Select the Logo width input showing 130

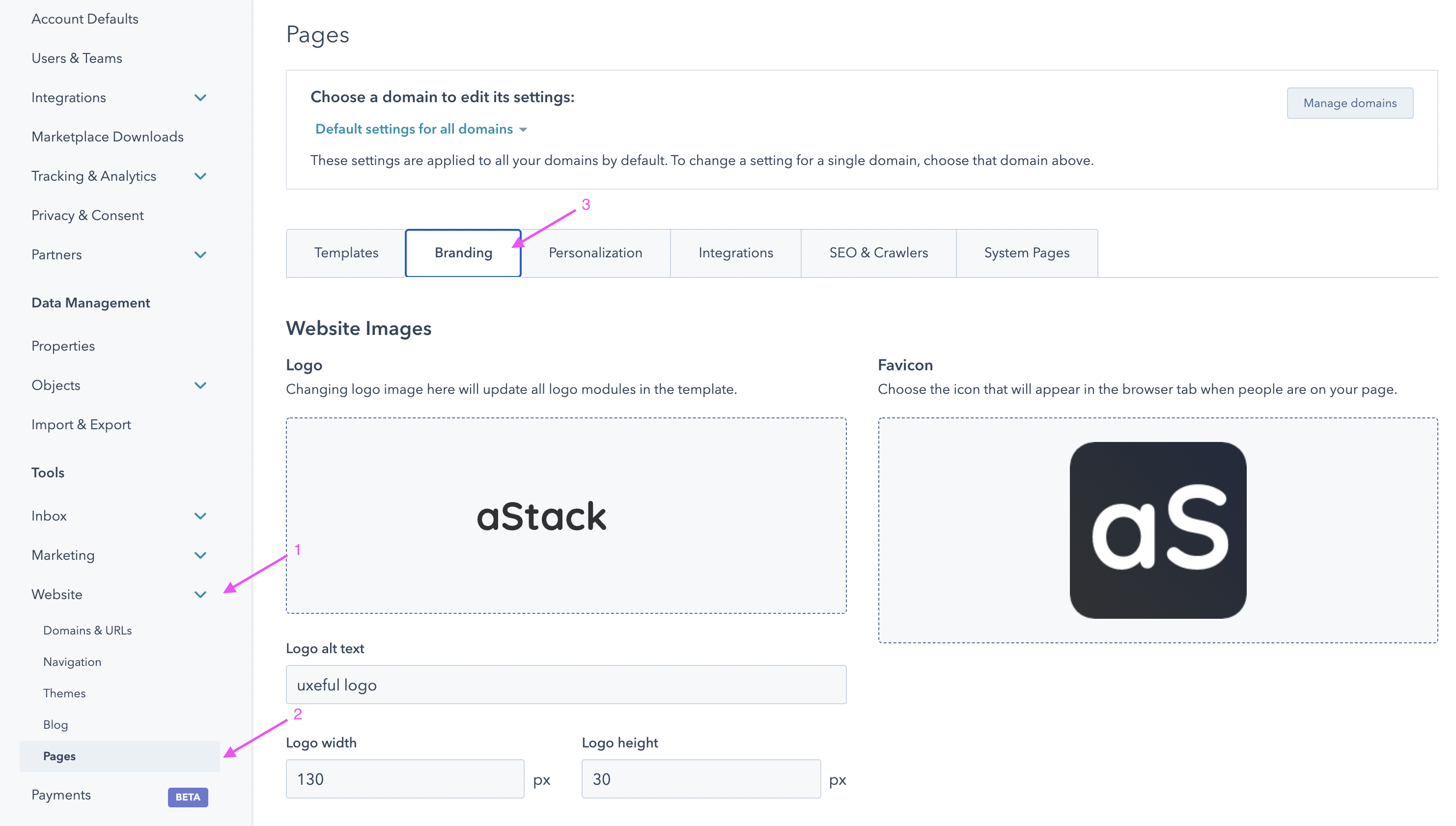point(405,778)
